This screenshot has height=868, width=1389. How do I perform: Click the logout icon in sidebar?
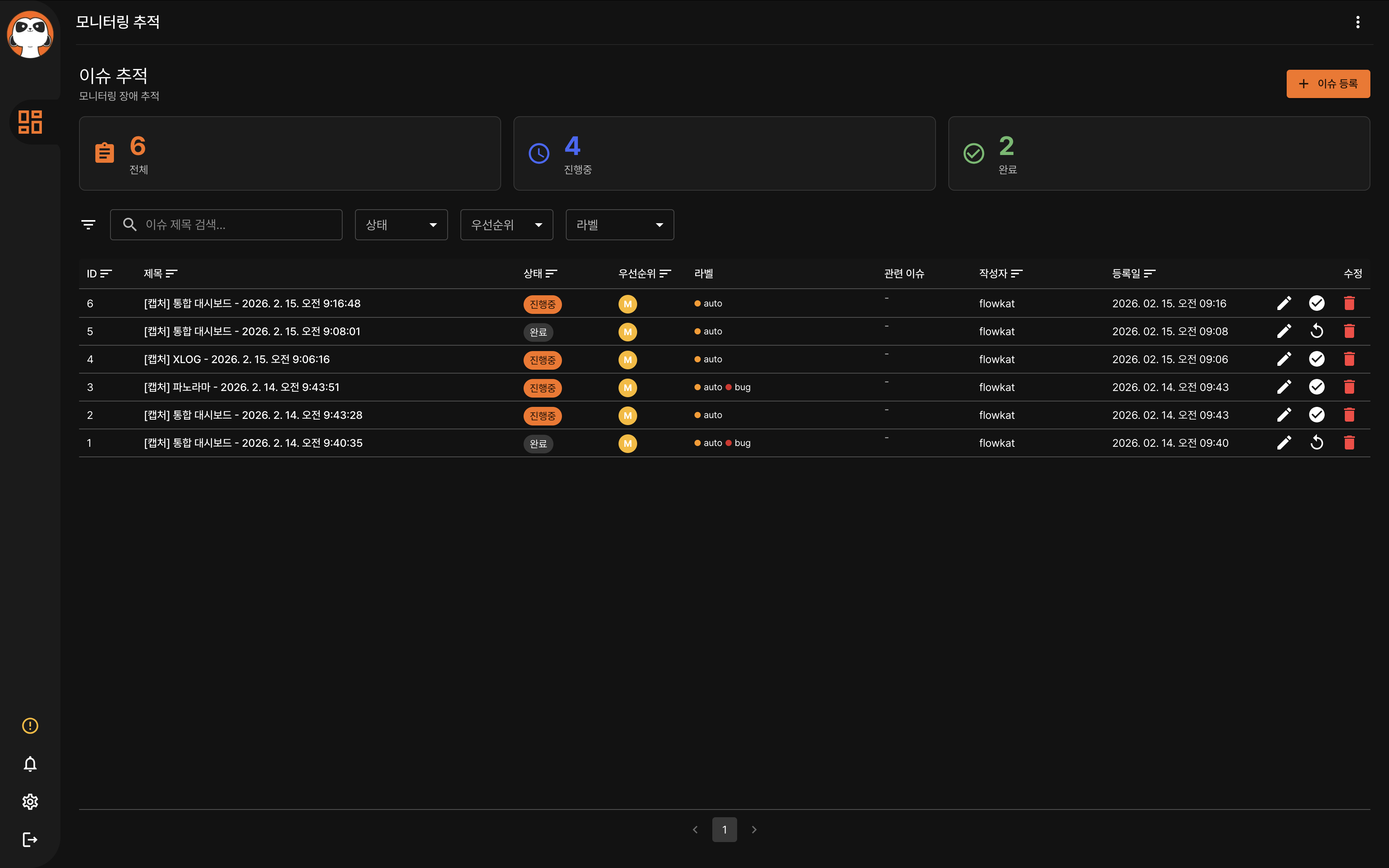coord(30,840)
